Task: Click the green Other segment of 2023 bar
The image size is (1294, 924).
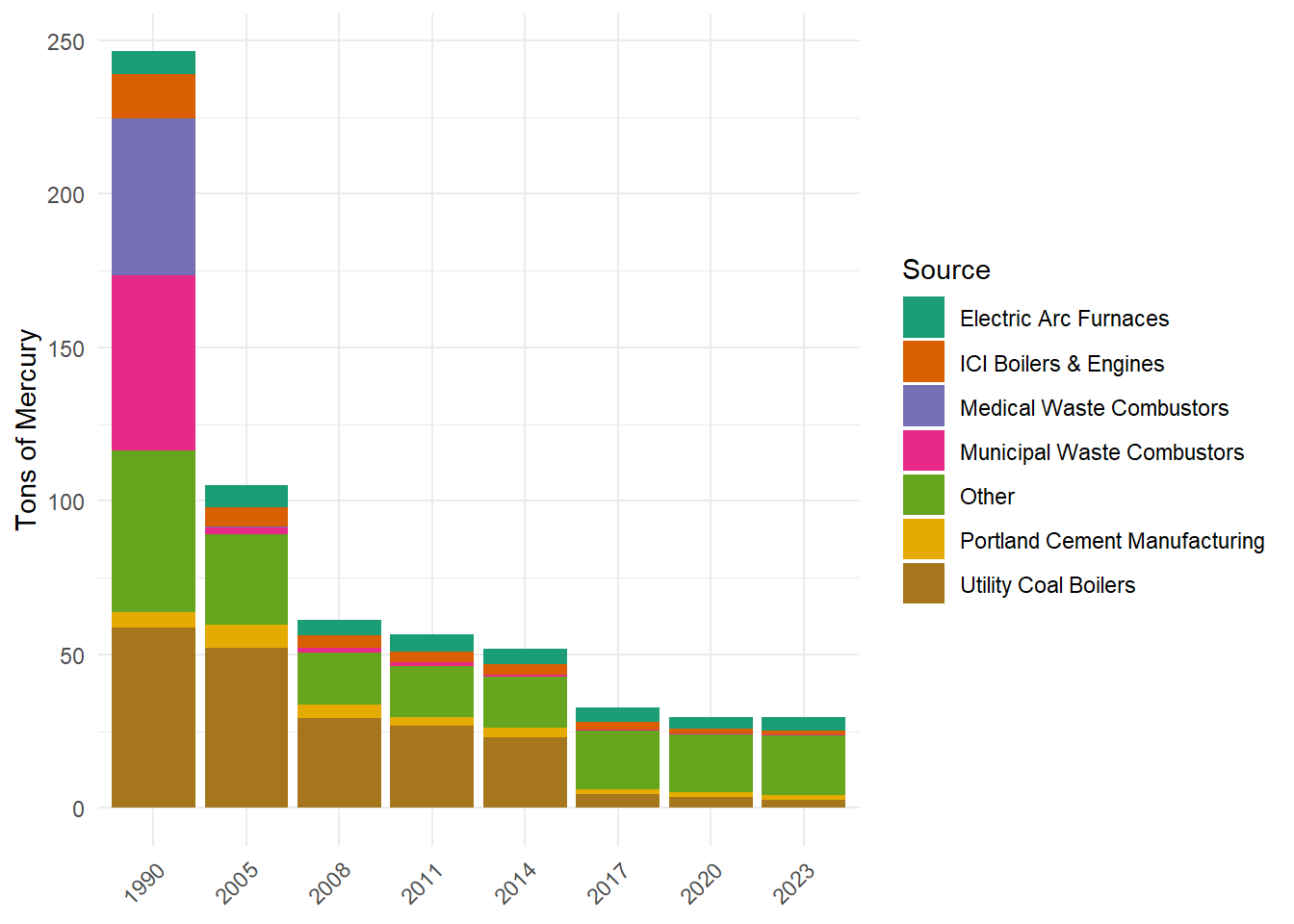Action: click(x=803, y=765)
